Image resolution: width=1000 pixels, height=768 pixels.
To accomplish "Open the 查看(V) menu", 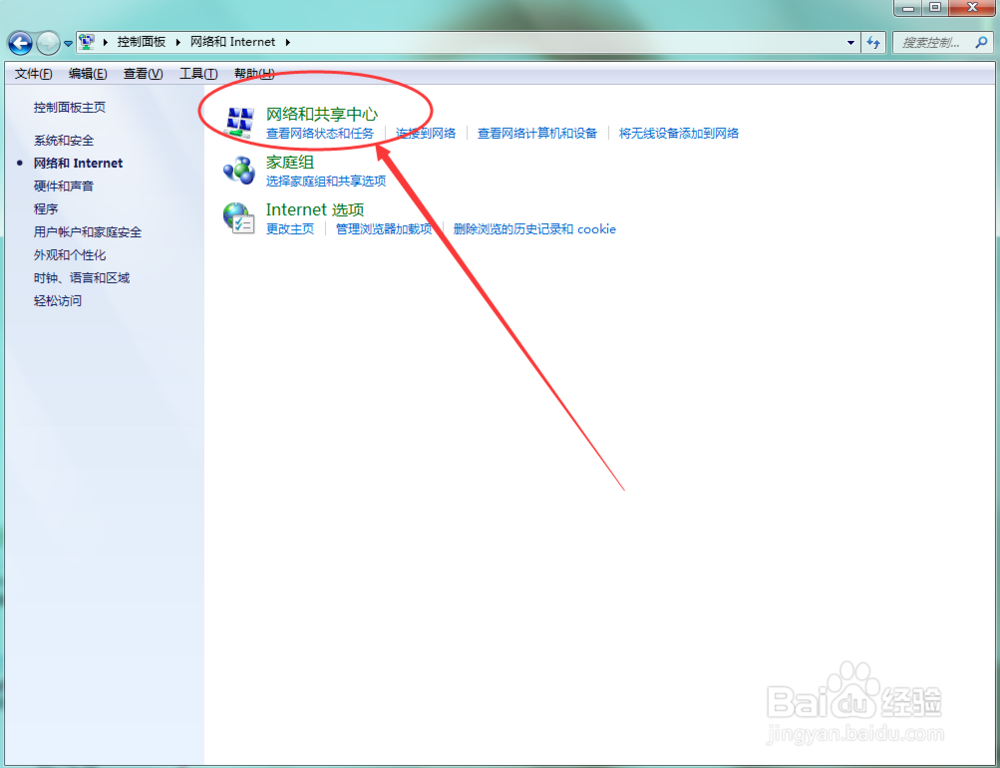I will click(143, 74).
